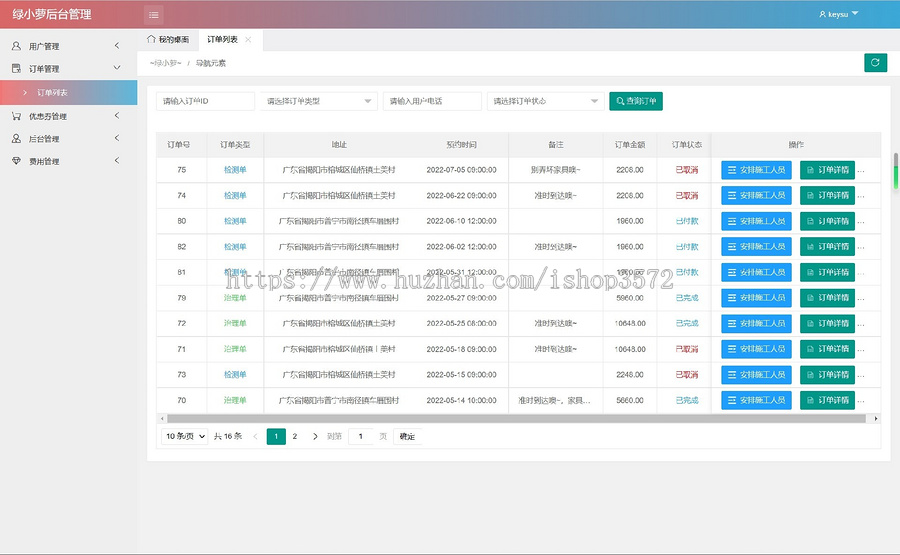
Task: Click the 用户管理 user icon
Action: tap(16, 46)
